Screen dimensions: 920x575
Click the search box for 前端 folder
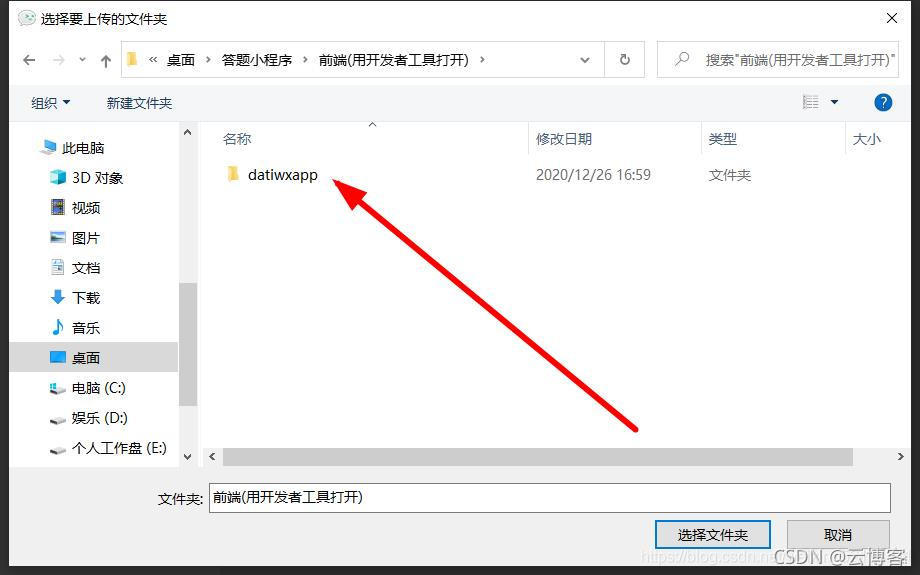click(777, 59)
